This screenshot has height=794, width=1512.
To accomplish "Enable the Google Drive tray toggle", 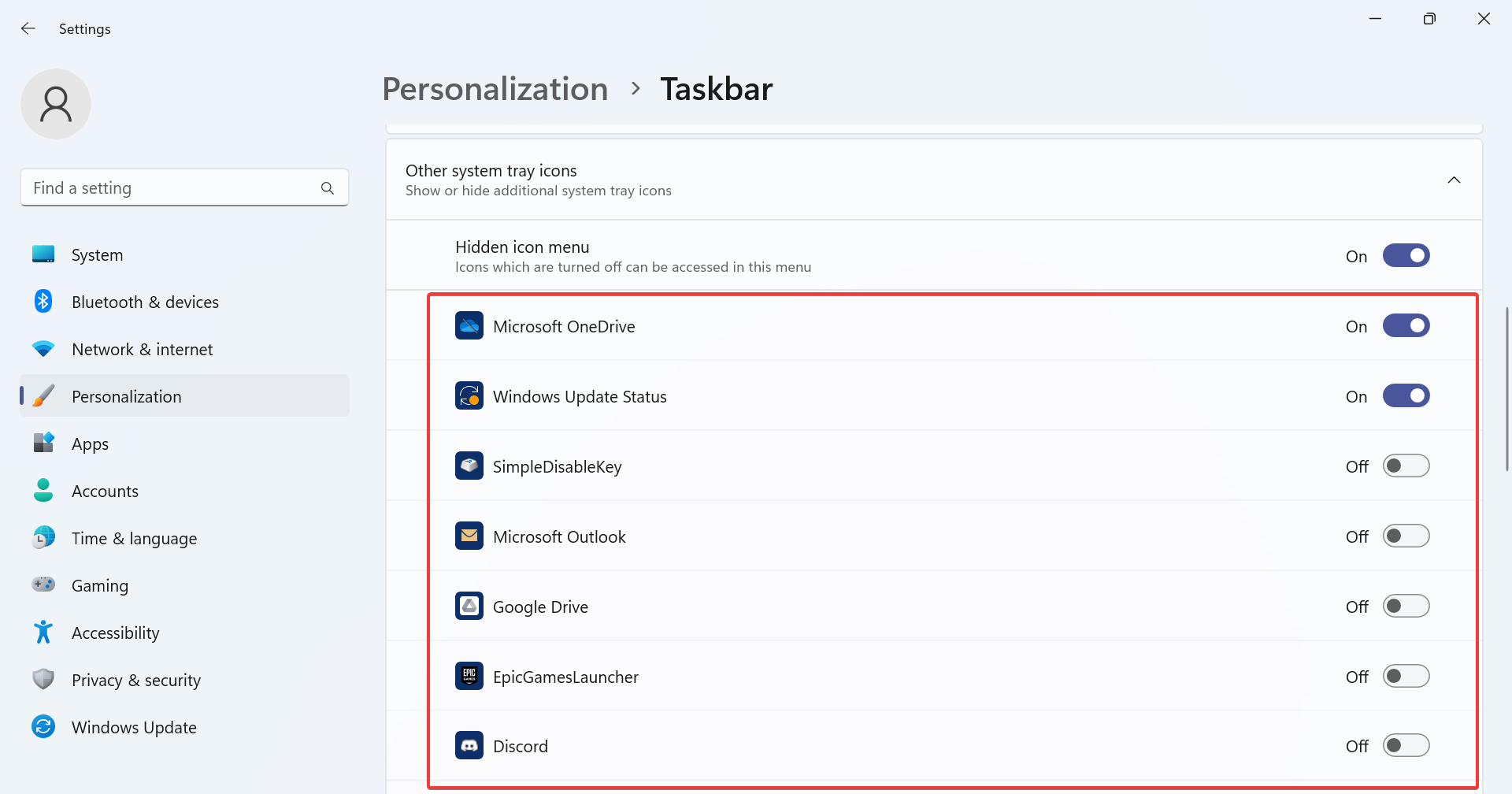I will [x=1406, y=606].
